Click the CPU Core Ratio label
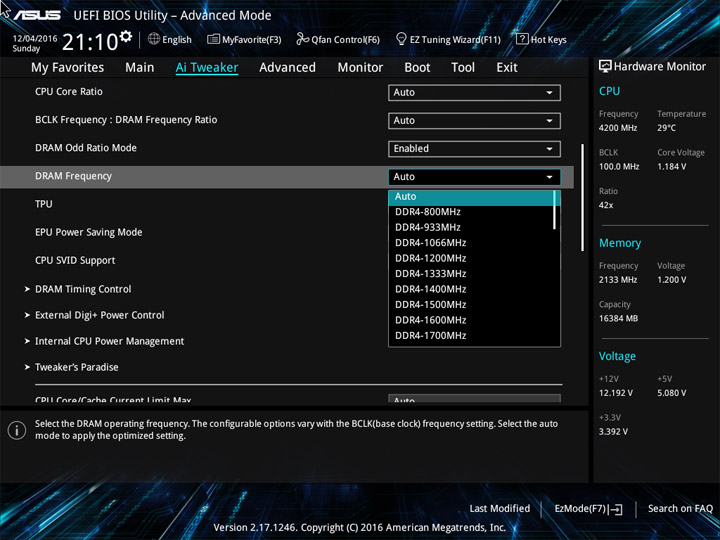The height and width of the screenshot is (540, 720). 69,92
